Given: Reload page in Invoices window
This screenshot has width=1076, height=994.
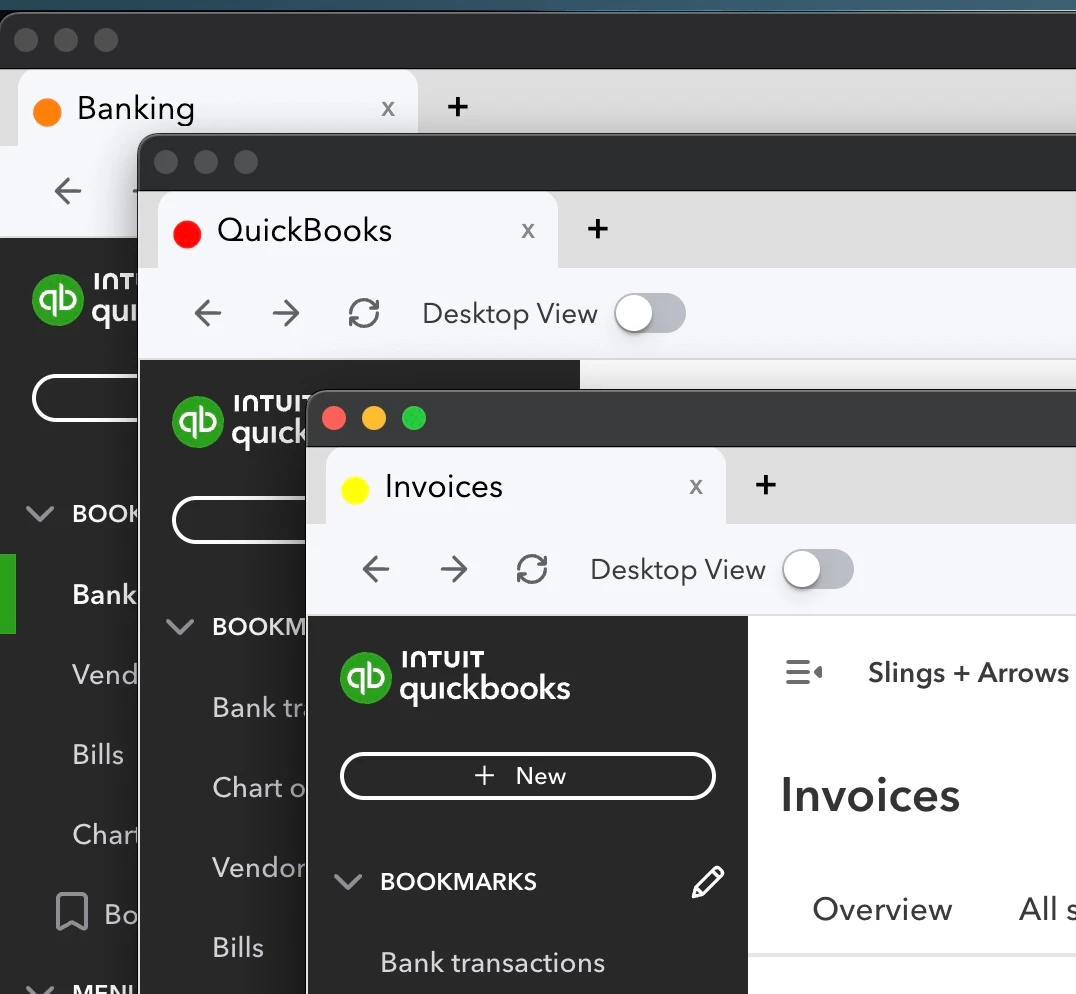Looking at the screenshot, I should point(532,569).
